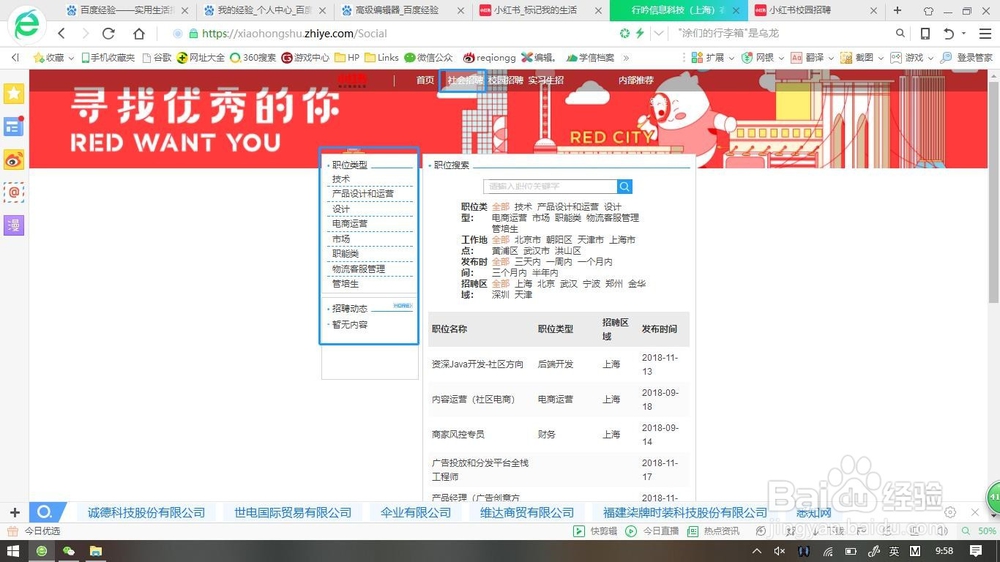The image size is (1000, 562).
Task: Open the mail @ icon in left sidebar
Action: pyautogui.click(x=14, y=192)
